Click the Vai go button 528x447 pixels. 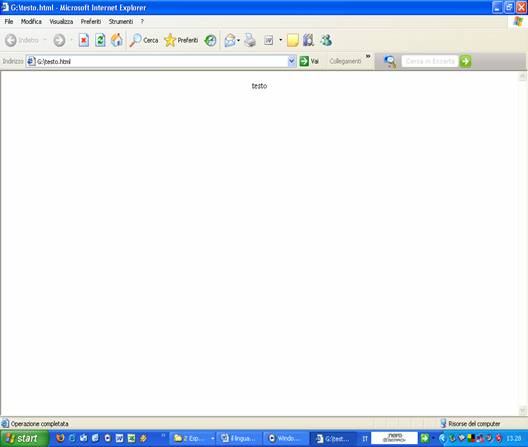pos(309,61)
